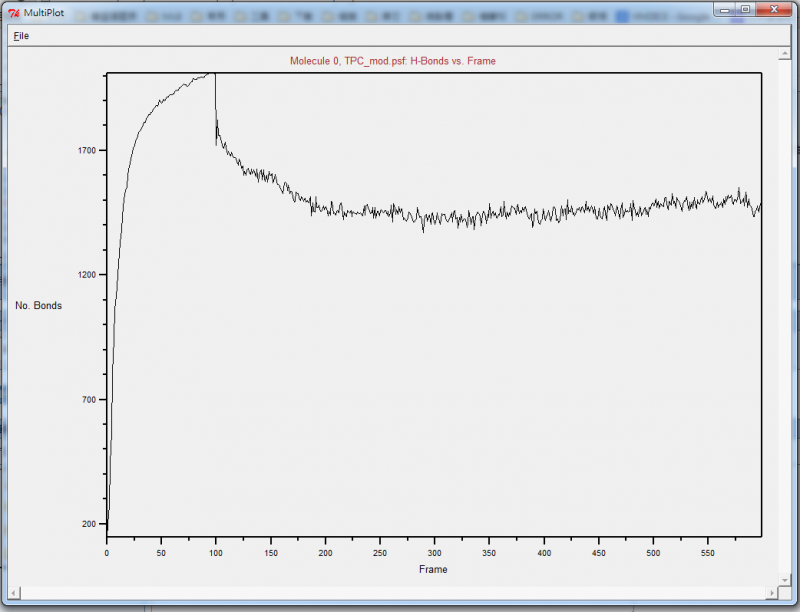Screen dimensions: 800x612
Task: Minimize the MultiPlot window
Action: [725, 10]
